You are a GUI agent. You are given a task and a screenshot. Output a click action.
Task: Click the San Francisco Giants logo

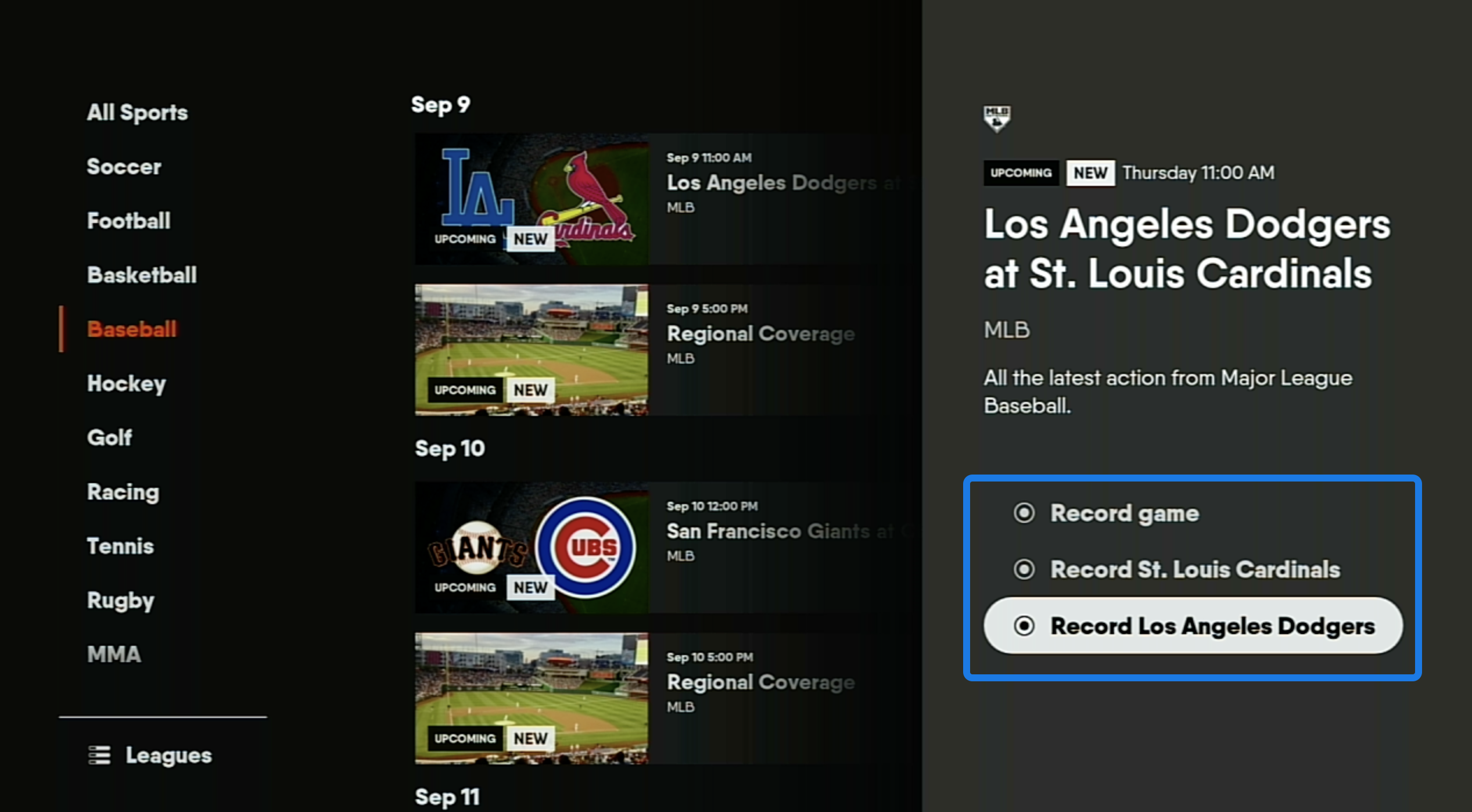(476, 546)
